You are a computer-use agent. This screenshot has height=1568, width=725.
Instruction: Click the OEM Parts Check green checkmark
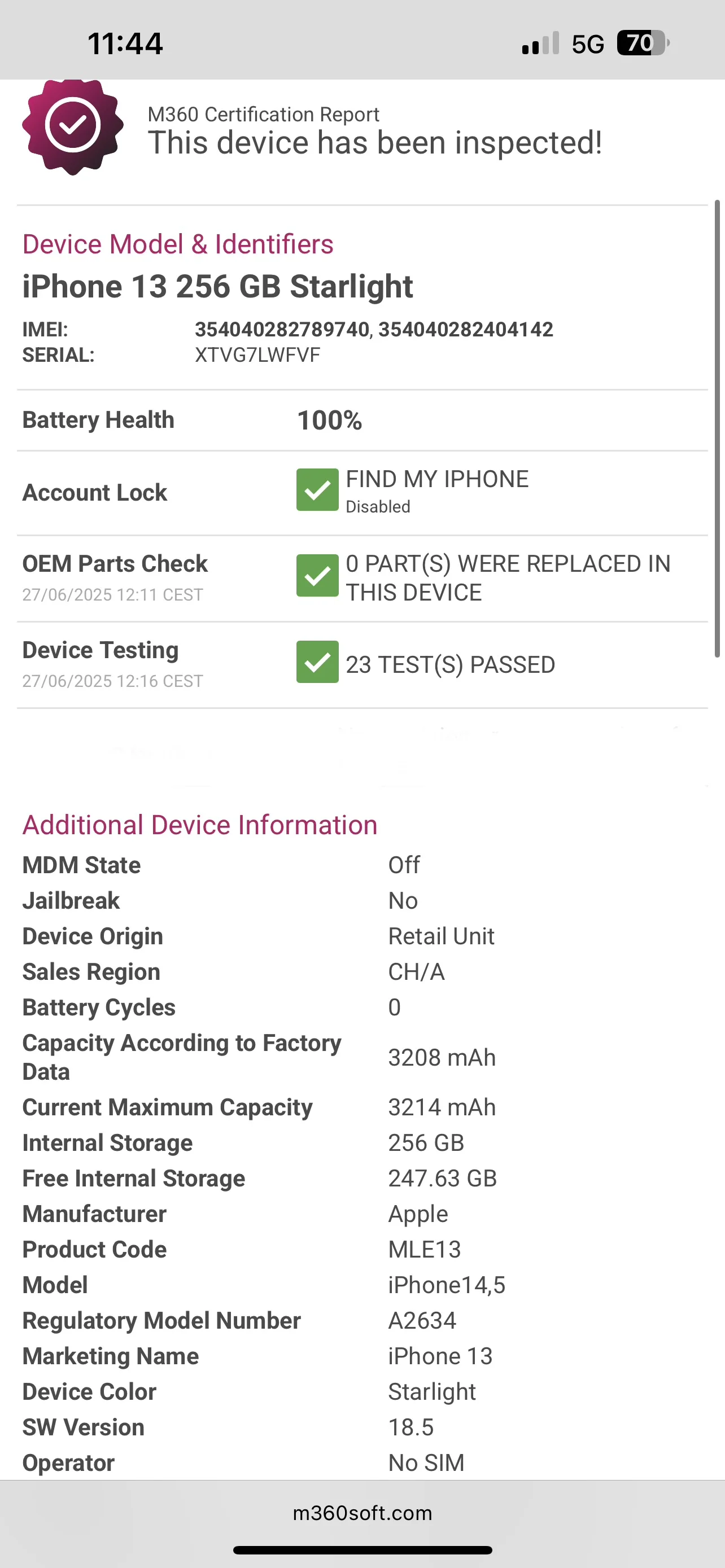[x=317, y=576]
